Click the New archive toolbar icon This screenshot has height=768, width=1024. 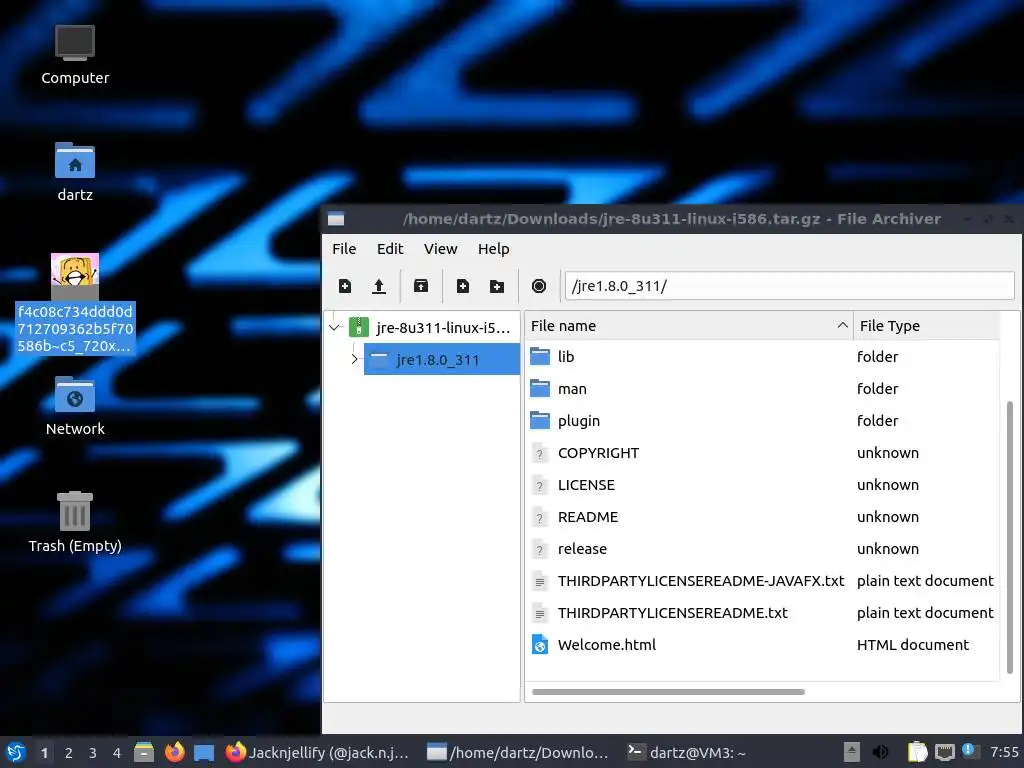point(345,286)
